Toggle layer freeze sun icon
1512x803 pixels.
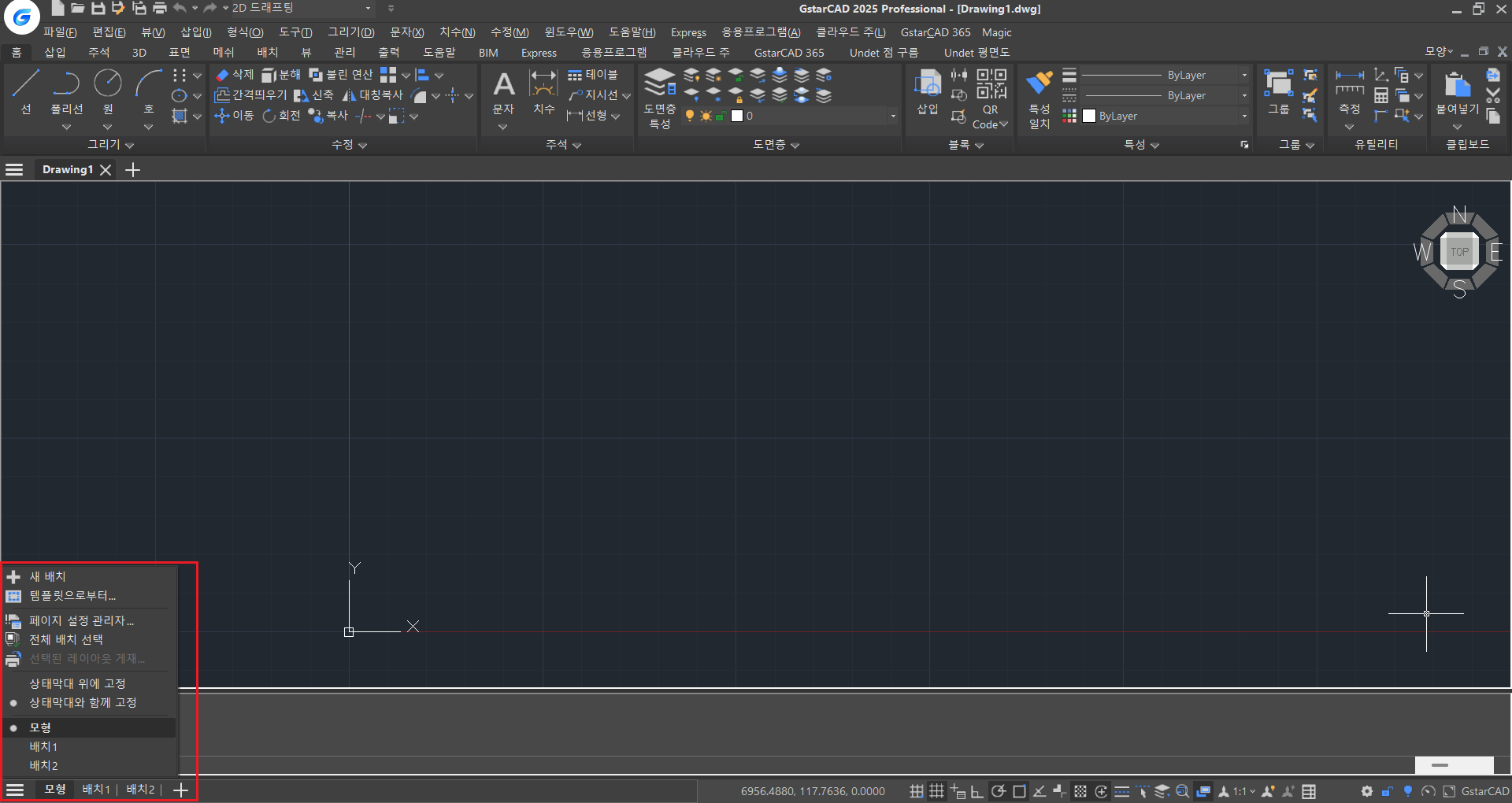(706, 116)
